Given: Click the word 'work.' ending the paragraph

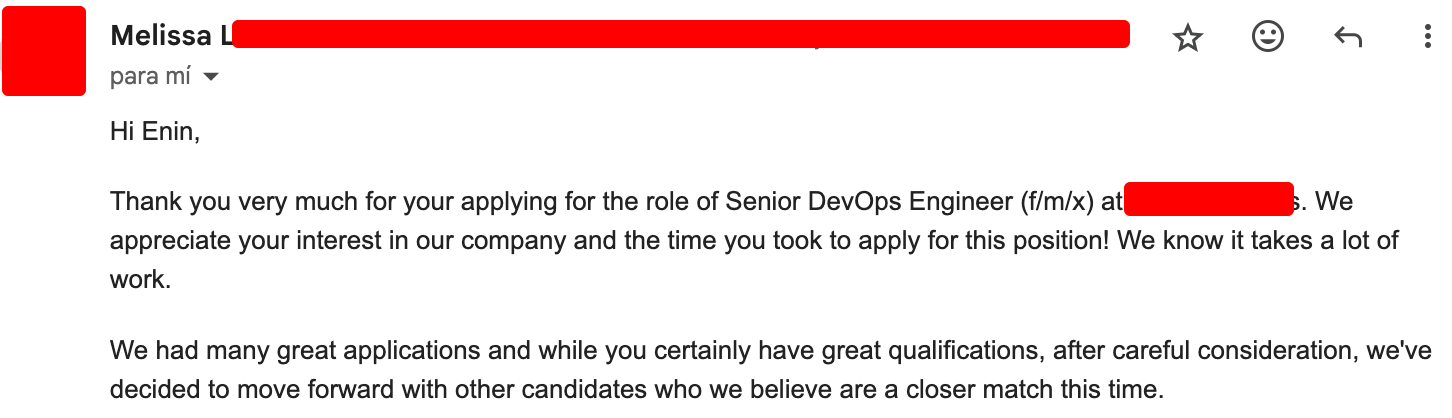Looking at the screenshot, I should (141, 280).
